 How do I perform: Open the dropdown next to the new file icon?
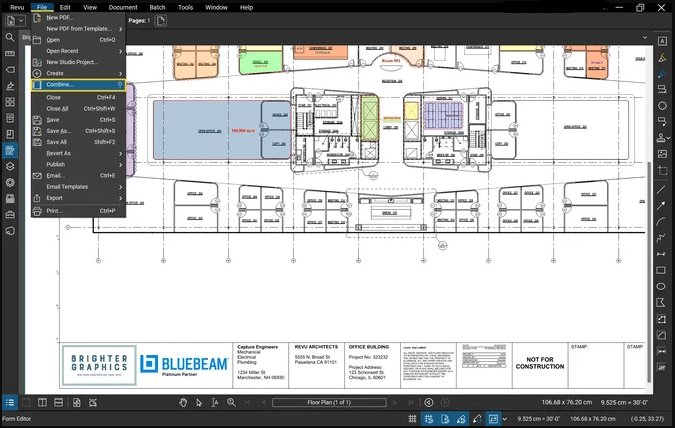(x=21, y=21)
